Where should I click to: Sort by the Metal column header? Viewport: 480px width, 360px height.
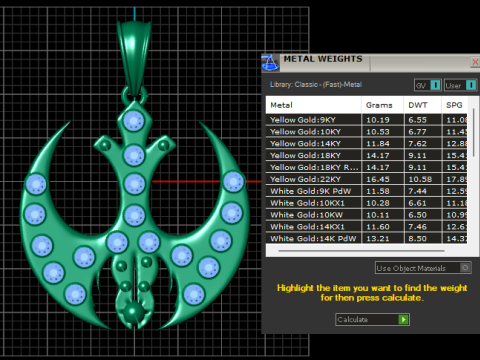(313, 105)
